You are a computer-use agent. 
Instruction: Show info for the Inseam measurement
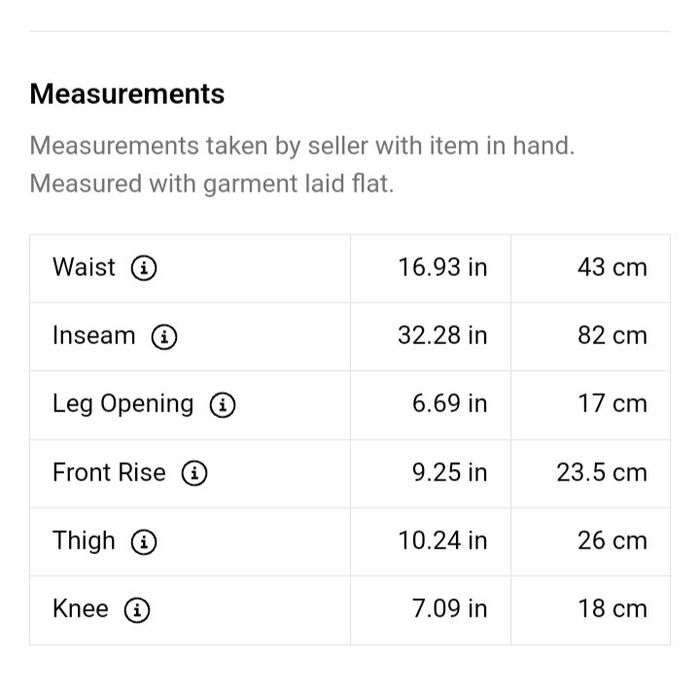164,337
